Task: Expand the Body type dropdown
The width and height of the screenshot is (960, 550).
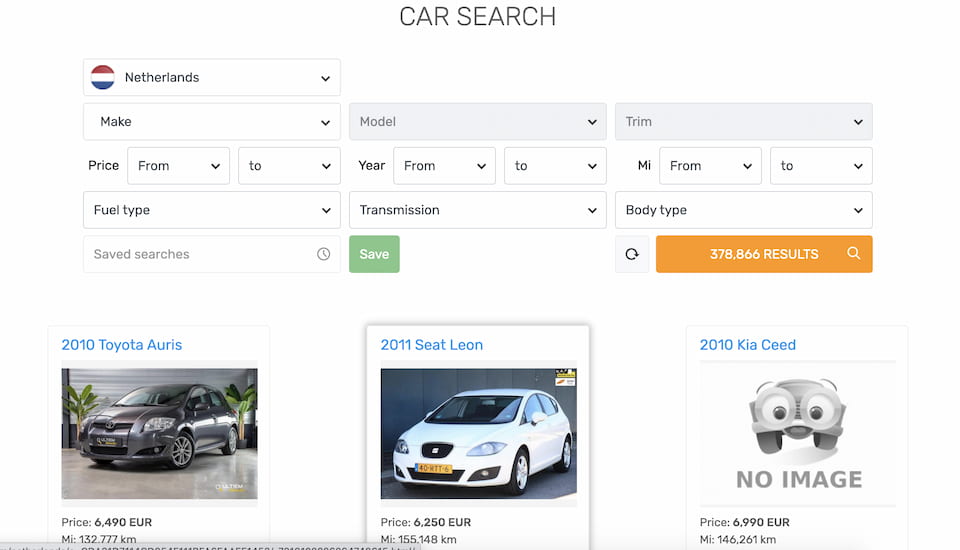Action: click(743, 210)
